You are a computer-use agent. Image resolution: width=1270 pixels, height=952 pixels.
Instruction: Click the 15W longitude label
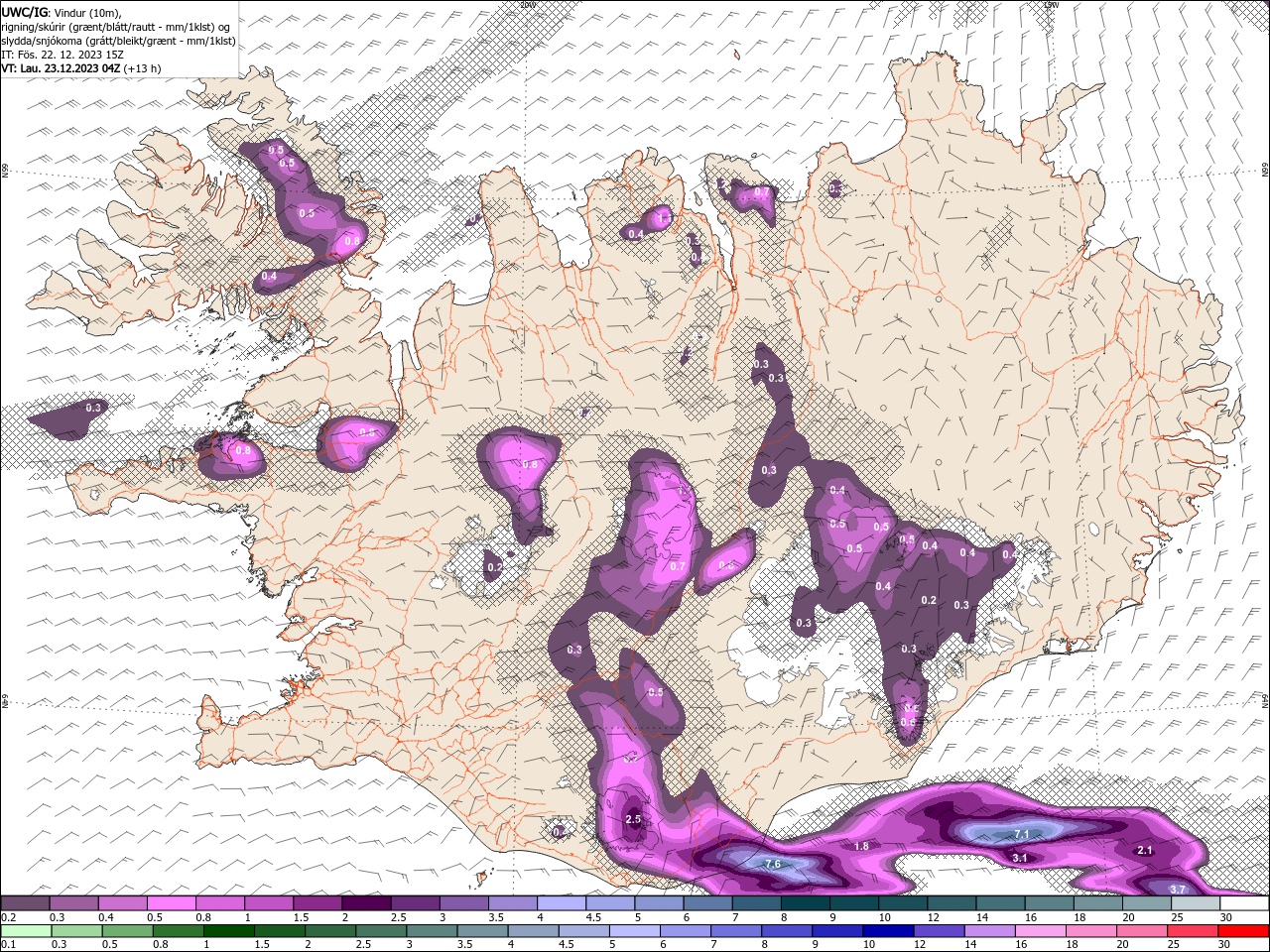1052,4
